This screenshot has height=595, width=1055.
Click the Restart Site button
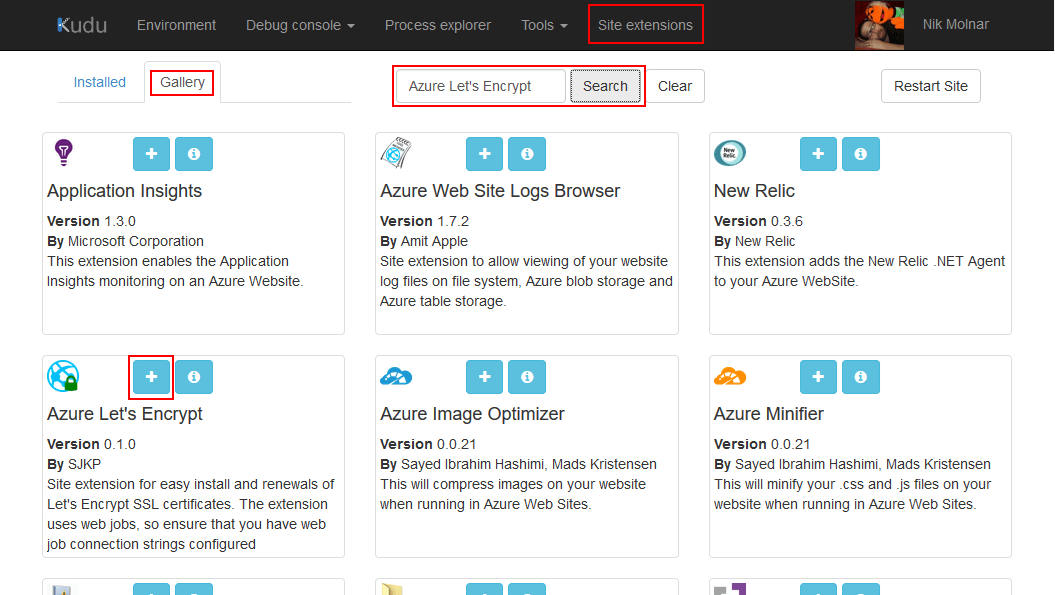tap(931, 86)
